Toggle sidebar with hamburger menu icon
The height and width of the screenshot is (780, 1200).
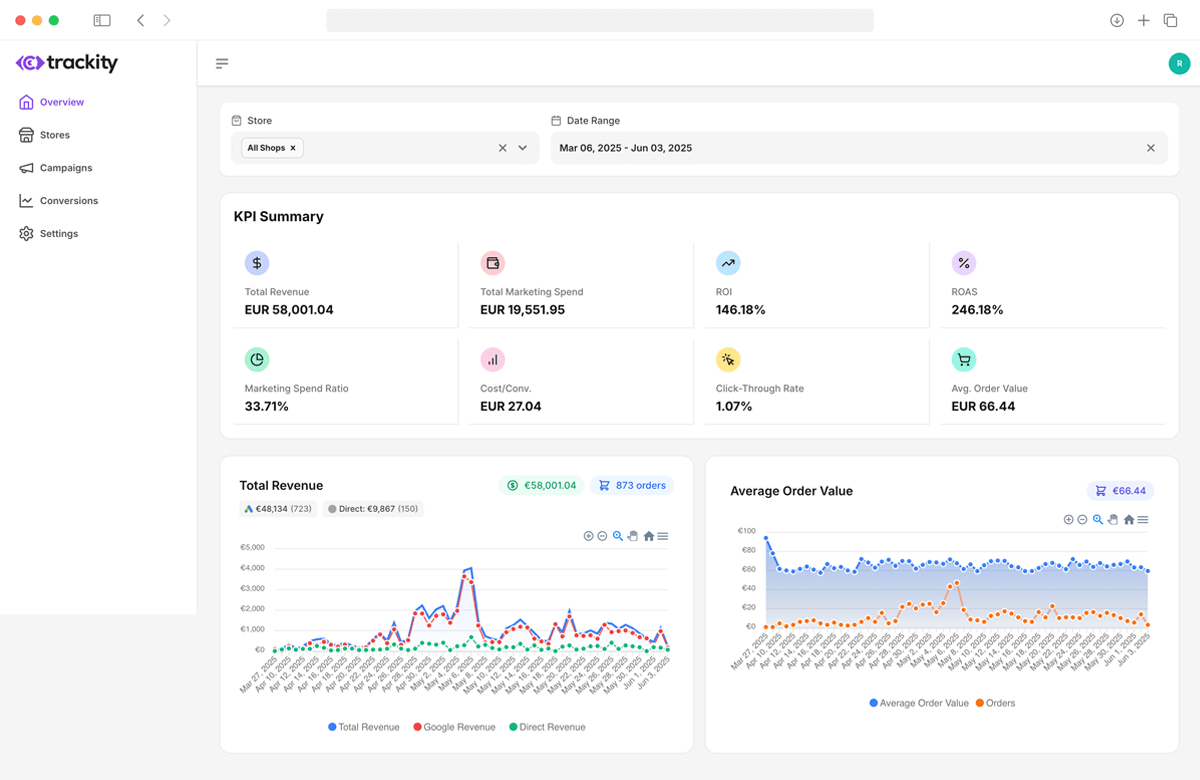point(222,64)
